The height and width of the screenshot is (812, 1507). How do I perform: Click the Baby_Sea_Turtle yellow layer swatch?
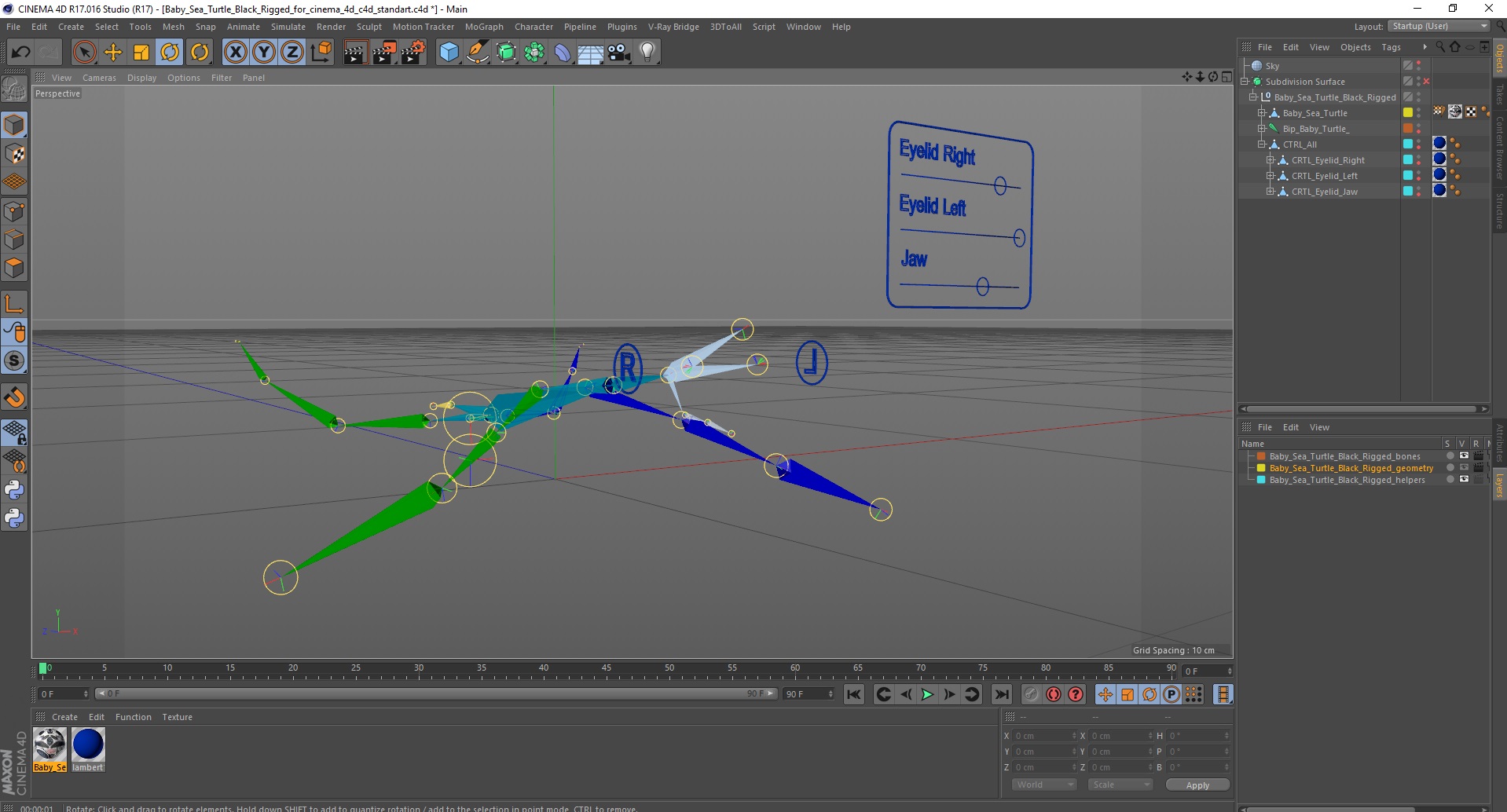point(1408,112)
